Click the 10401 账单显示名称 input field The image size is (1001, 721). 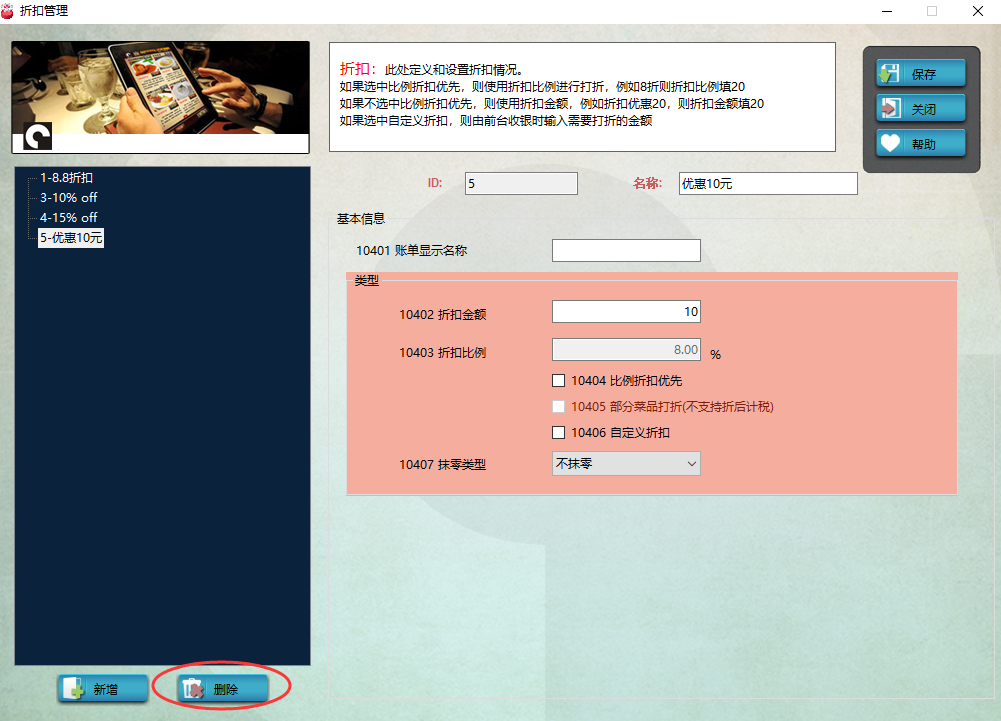(626, 250)
